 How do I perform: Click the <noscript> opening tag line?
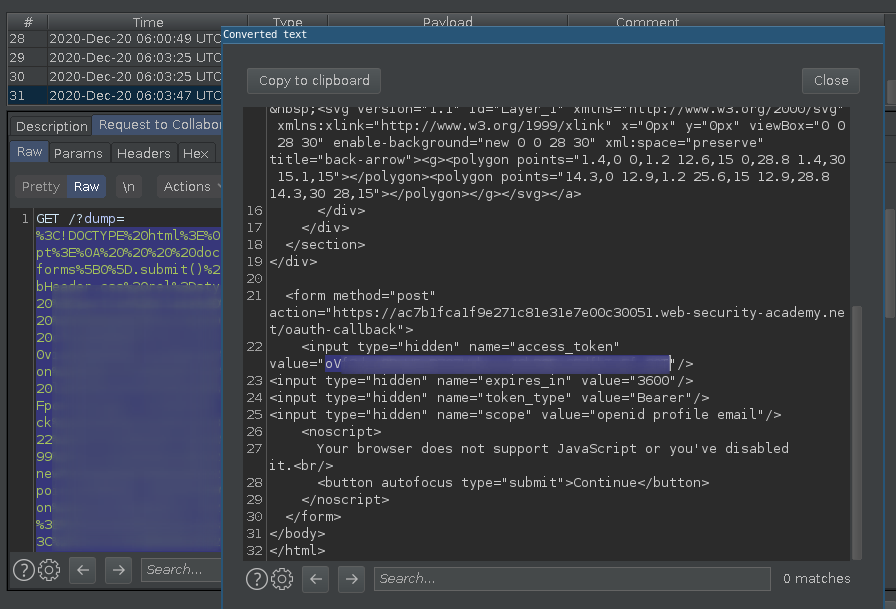[341, 432]
